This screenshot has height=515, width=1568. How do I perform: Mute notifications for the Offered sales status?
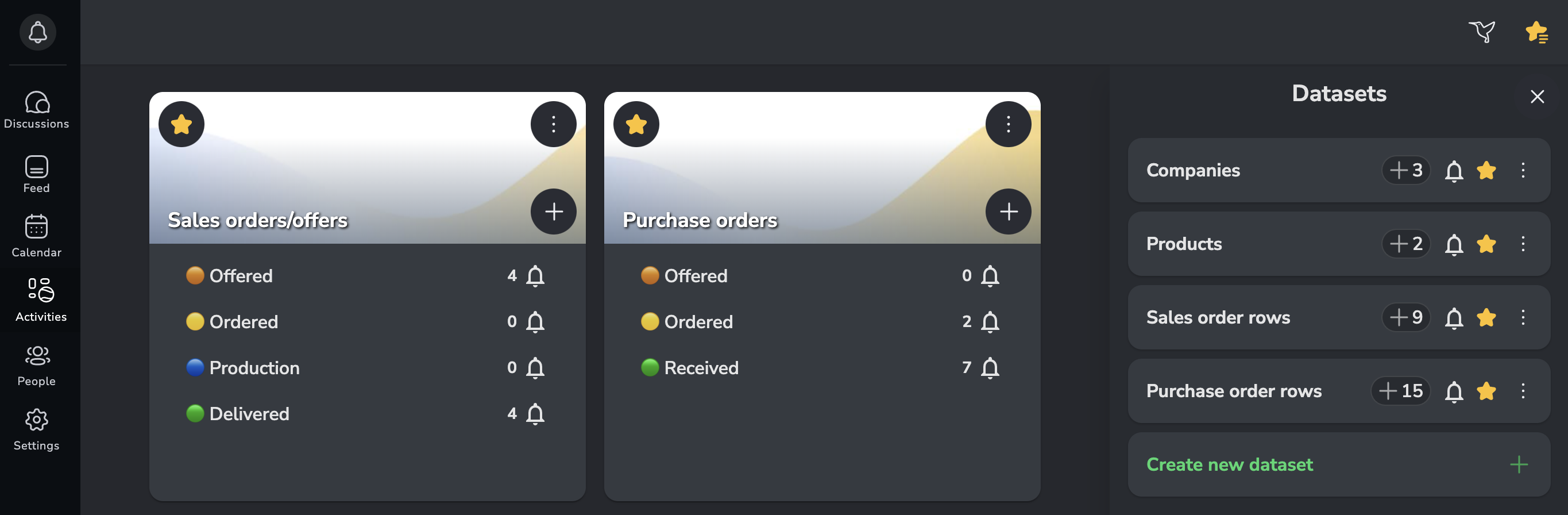(535, 275)
